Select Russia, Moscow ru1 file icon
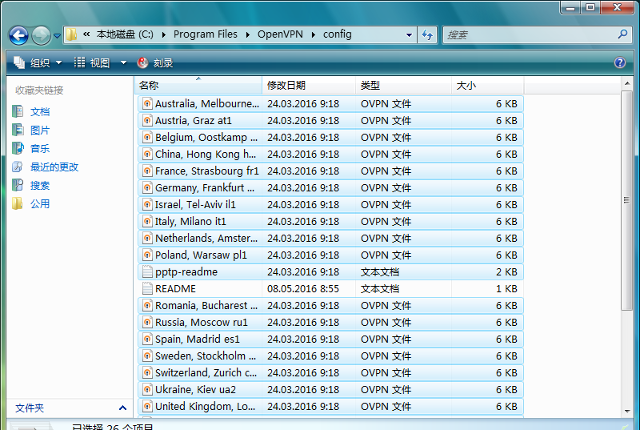640x430 pixels. click(147, 322)
